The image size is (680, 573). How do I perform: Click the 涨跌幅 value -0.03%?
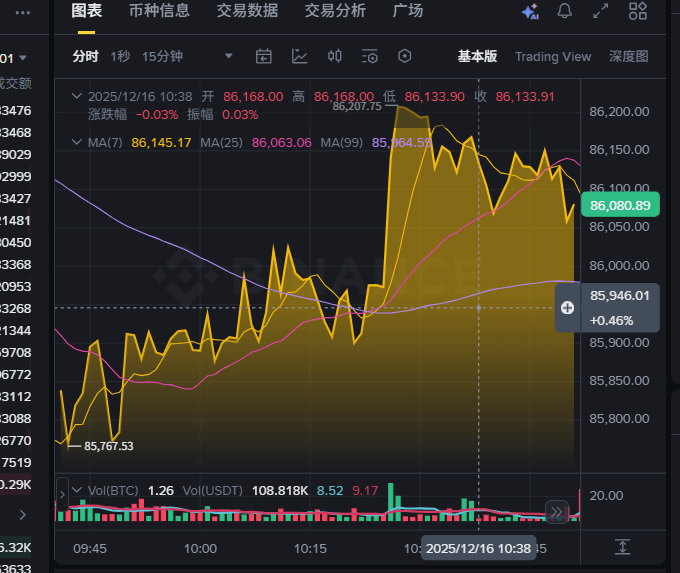(x=157, y=115)
